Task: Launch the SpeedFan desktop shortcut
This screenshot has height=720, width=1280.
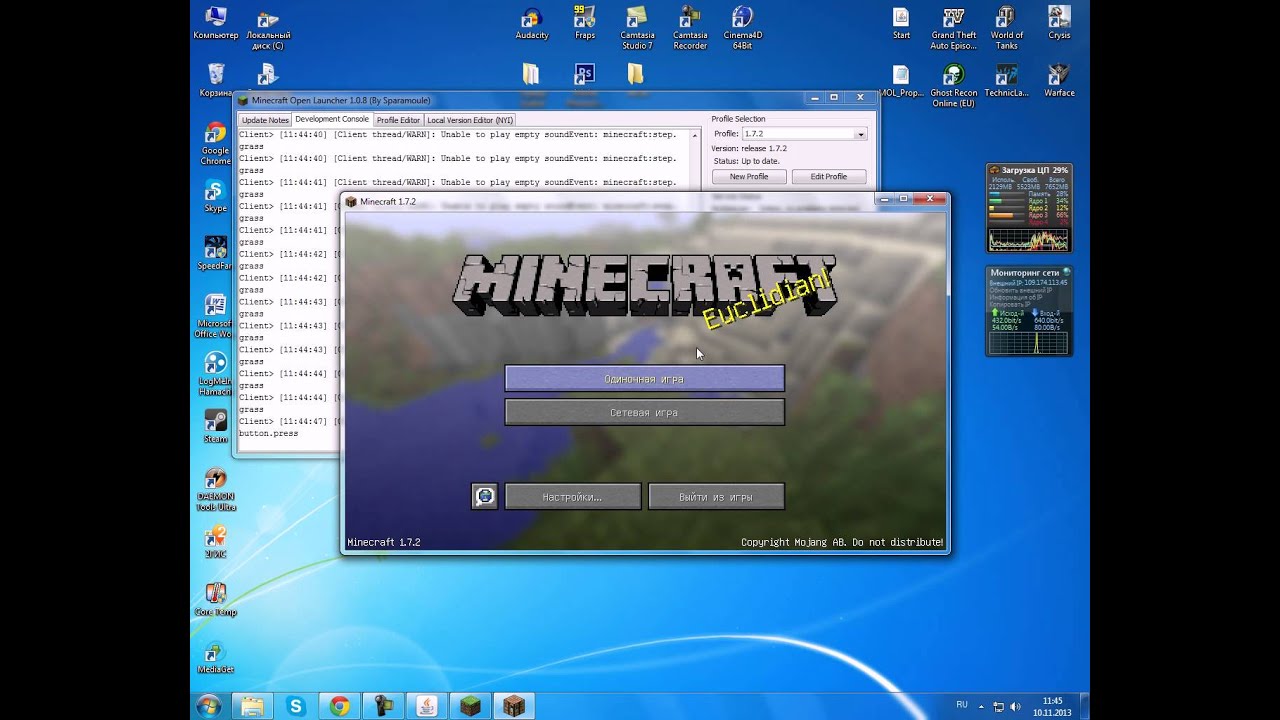Action: pos(215,254)
